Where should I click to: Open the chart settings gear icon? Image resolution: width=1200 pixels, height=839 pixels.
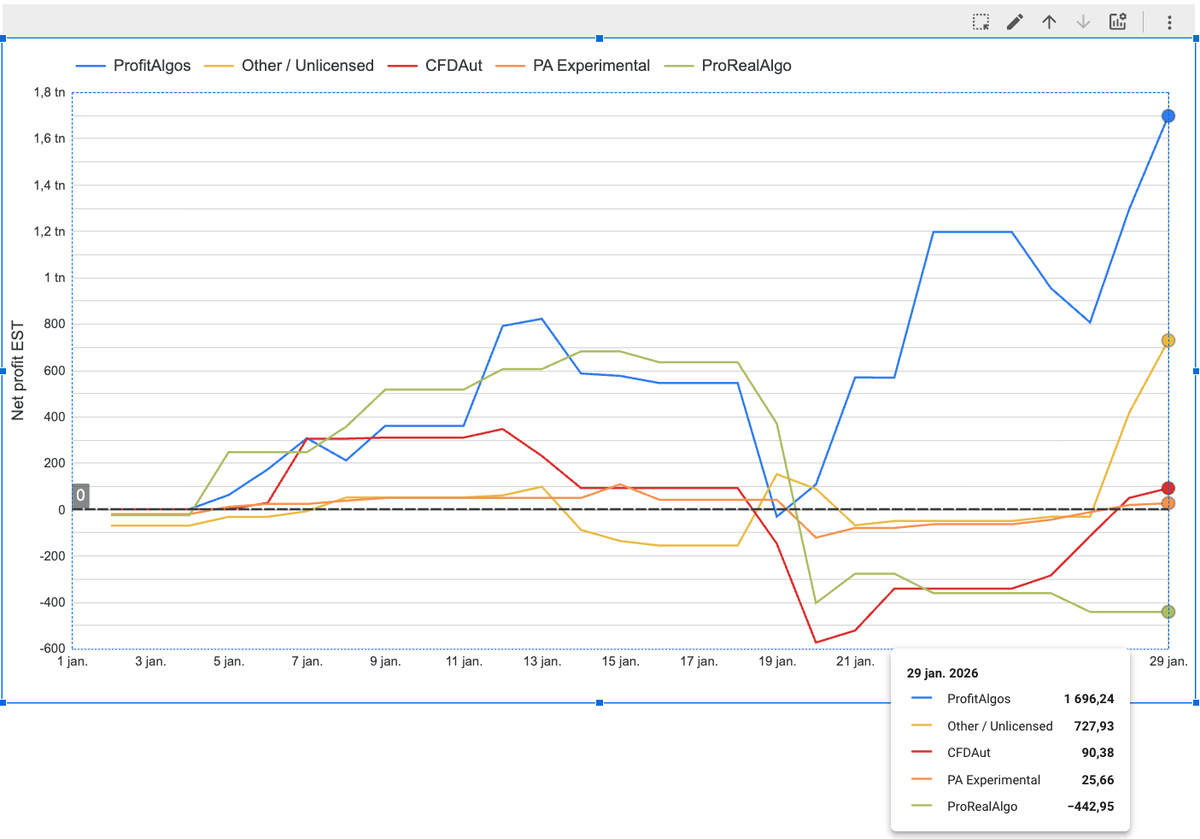tap(1118, 21)
